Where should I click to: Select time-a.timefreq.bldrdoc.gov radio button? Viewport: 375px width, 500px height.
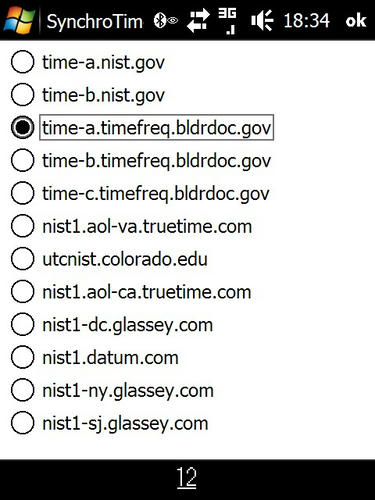tap(142, 128)
